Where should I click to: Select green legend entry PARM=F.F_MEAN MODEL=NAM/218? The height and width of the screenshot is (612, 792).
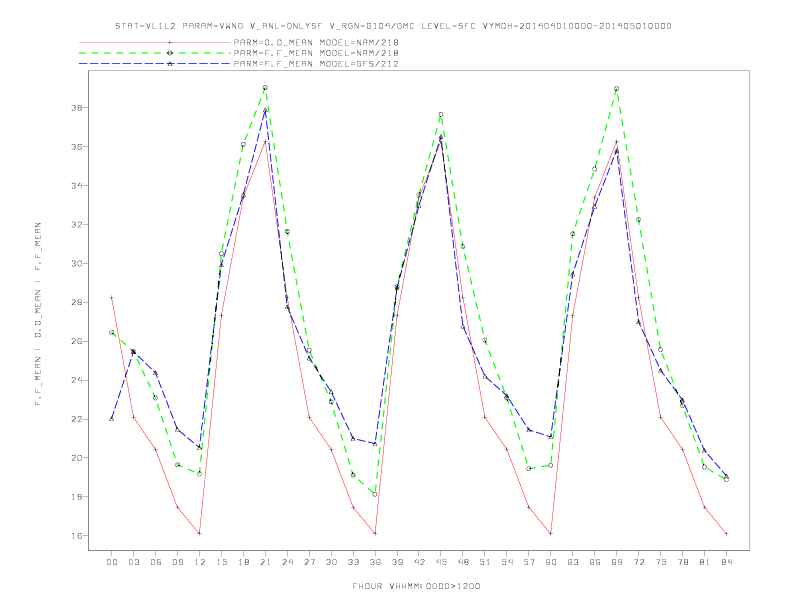pos(316,53)
